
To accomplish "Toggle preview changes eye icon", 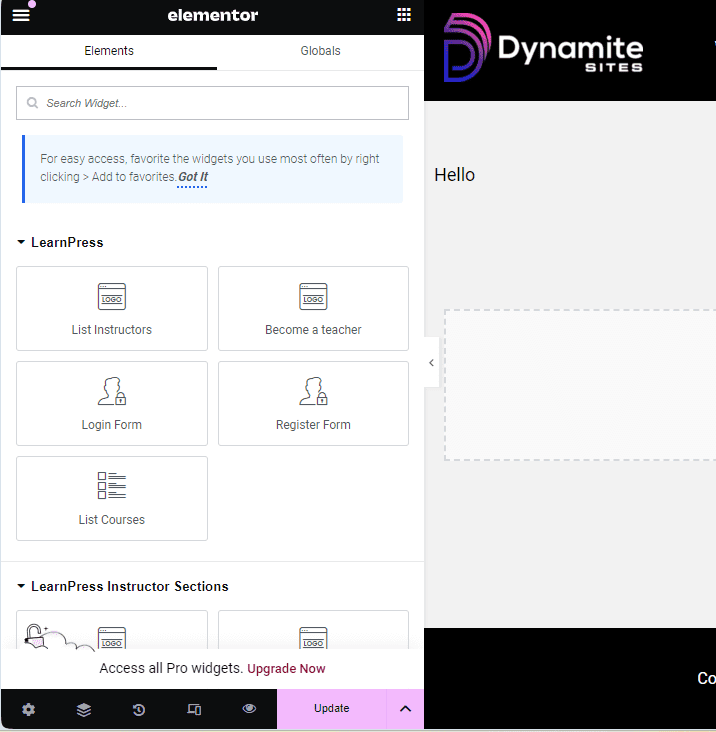I will click(249, 709).
